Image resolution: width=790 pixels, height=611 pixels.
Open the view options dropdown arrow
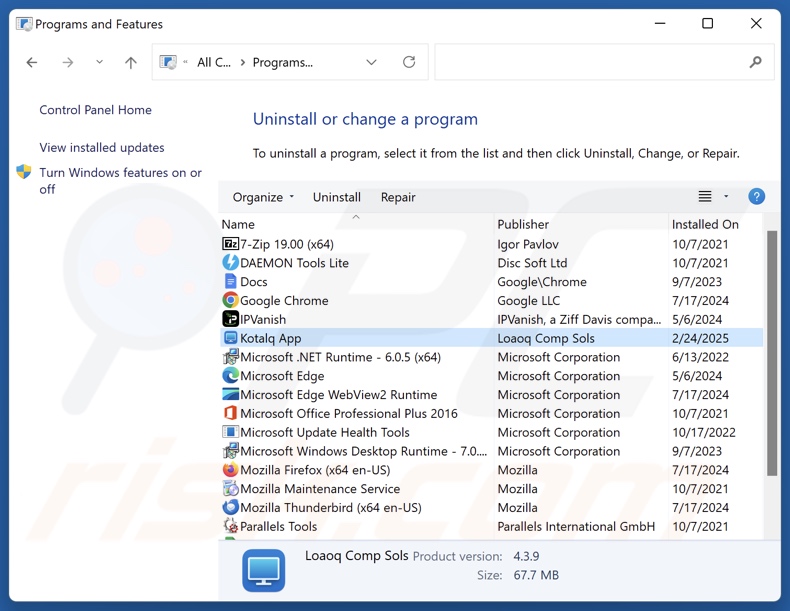pos(726,197)
